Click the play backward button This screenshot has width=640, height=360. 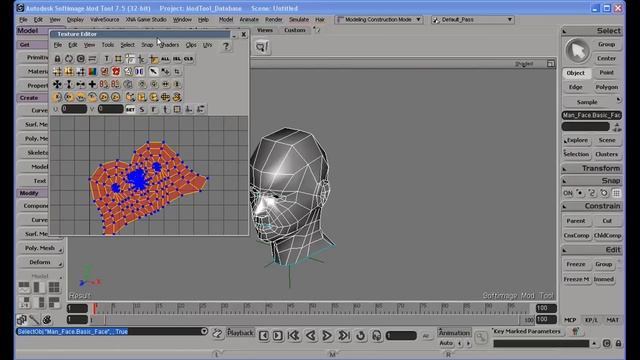(311, 336)
